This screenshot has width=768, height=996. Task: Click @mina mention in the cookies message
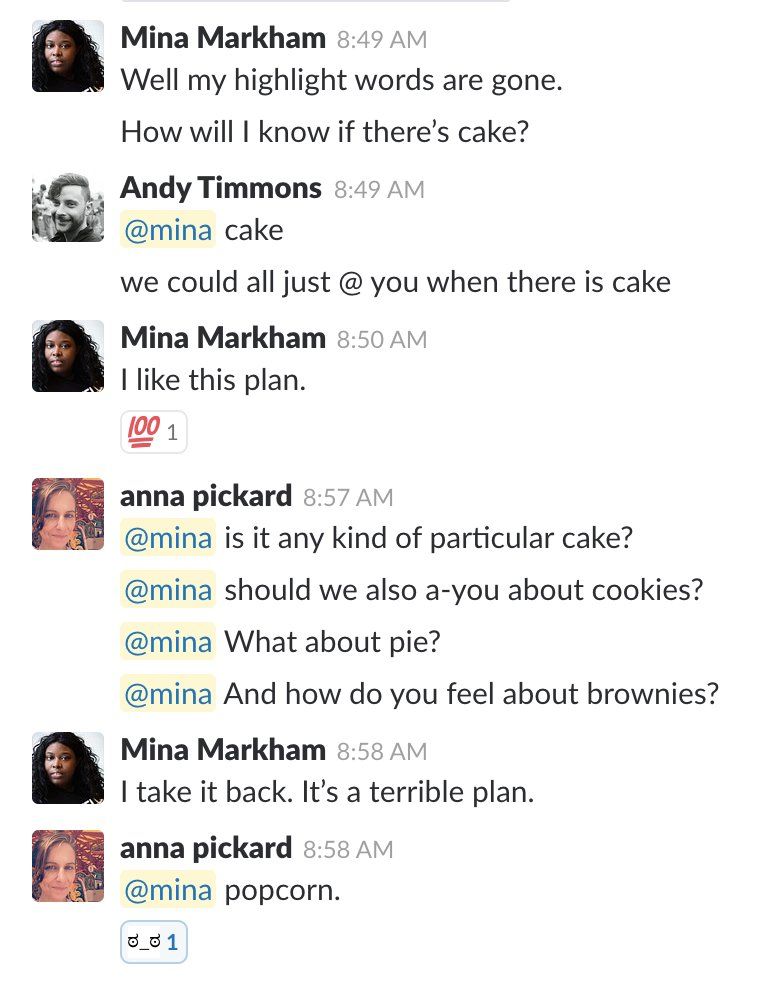tap(168, 590)
